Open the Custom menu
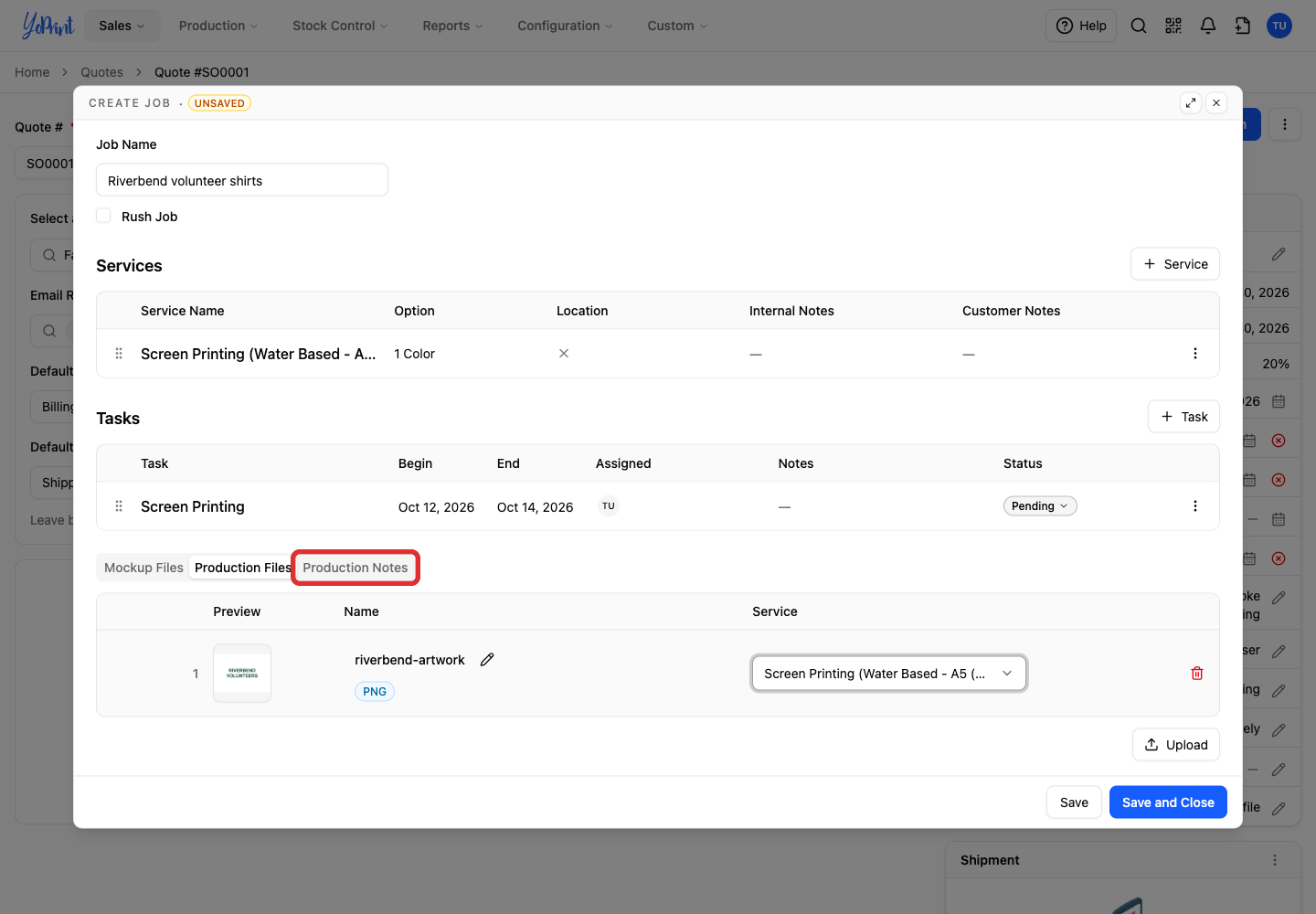Screen dimensions: 1316x914 point(677,26)
